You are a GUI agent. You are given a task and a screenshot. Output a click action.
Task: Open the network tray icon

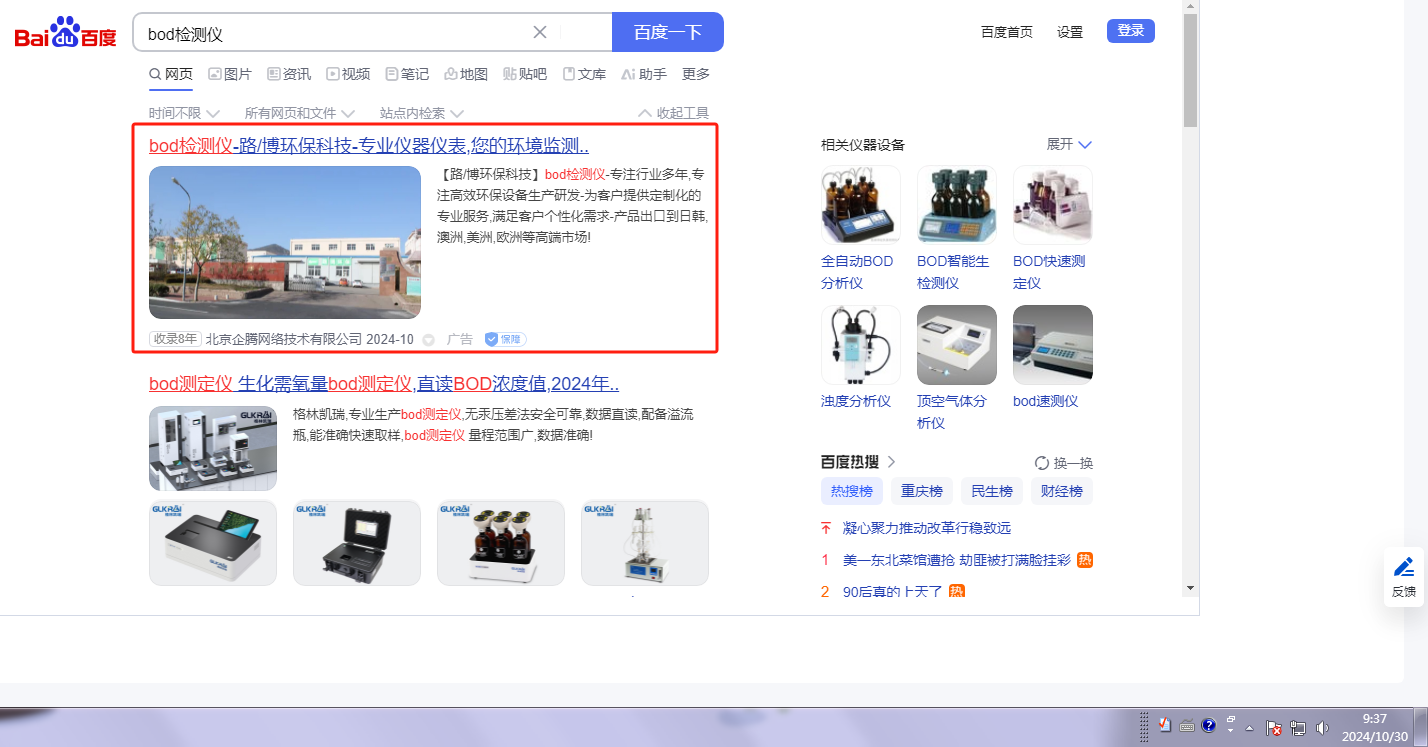[x=1298, y=728]
